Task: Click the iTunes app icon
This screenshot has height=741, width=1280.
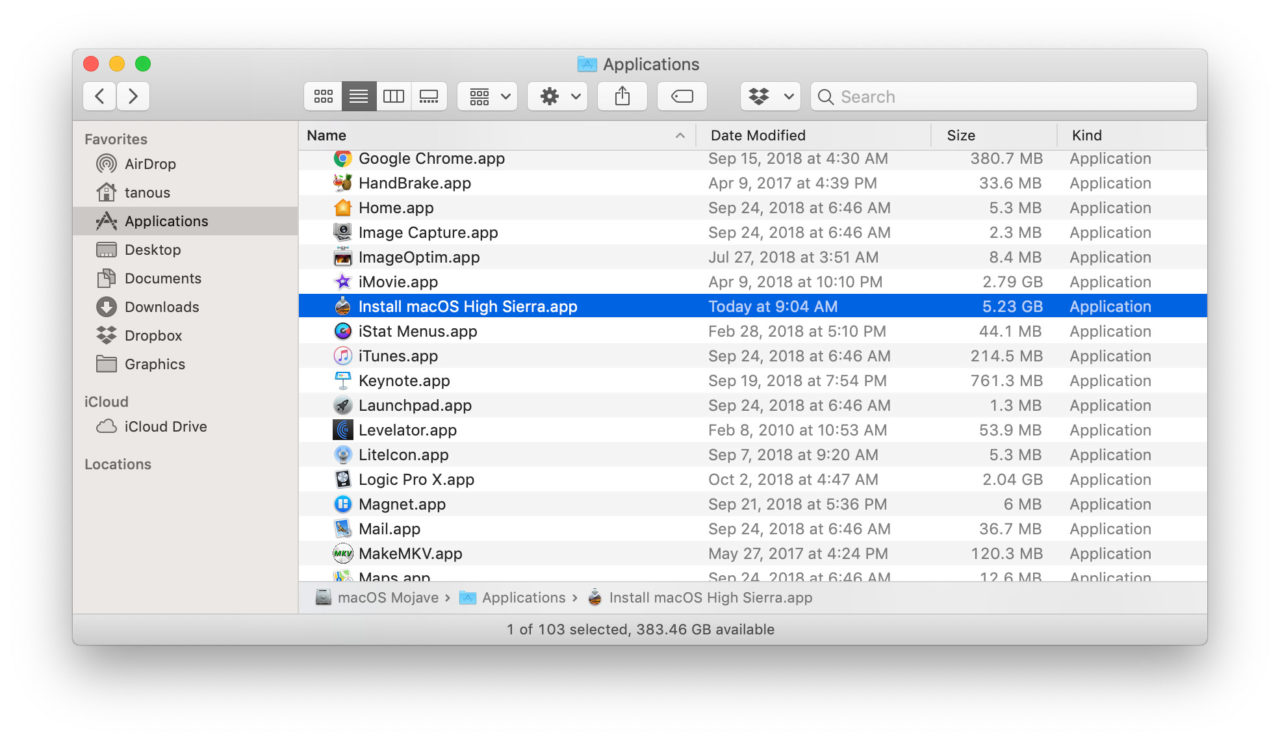Action: pyautogui.click(x=343, y=356)
